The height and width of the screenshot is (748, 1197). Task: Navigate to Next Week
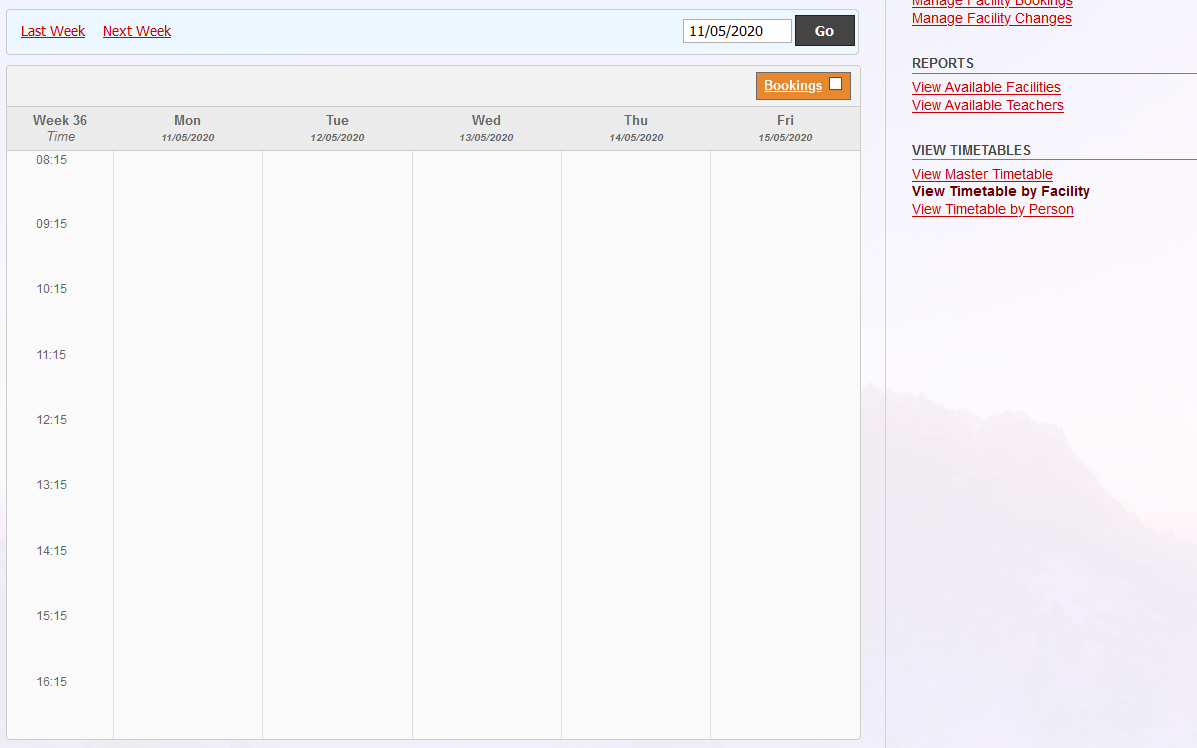137,31
